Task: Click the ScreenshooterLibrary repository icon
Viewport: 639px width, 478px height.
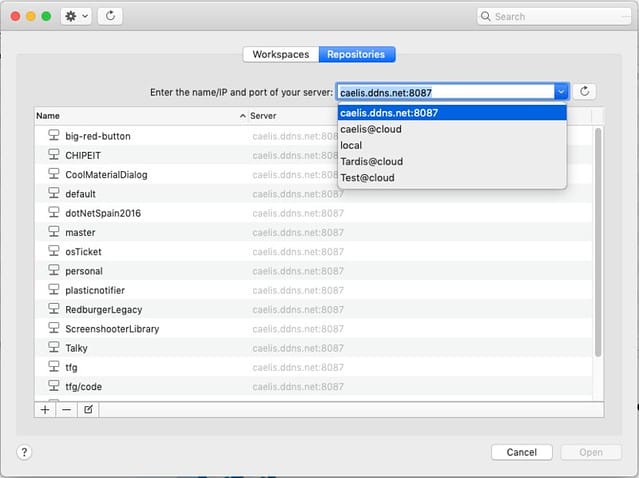Action: pos(54,328)
